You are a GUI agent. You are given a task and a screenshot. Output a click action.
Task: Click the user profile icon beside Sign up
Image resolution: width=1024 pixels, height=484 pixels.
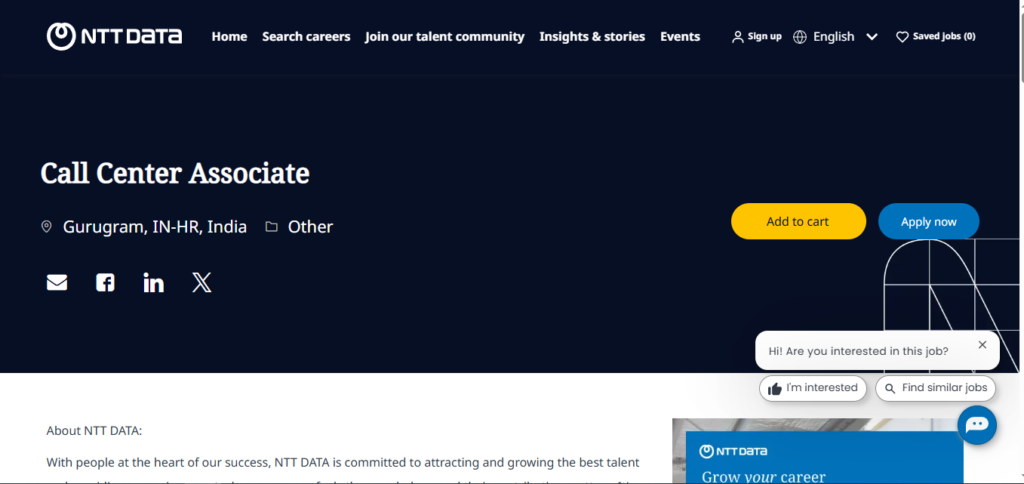click(x=737, y=37)
